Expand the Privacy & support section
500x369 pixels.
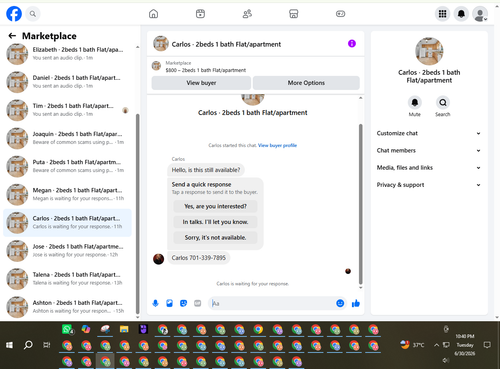pyautogui.click(x=429, y=185)
